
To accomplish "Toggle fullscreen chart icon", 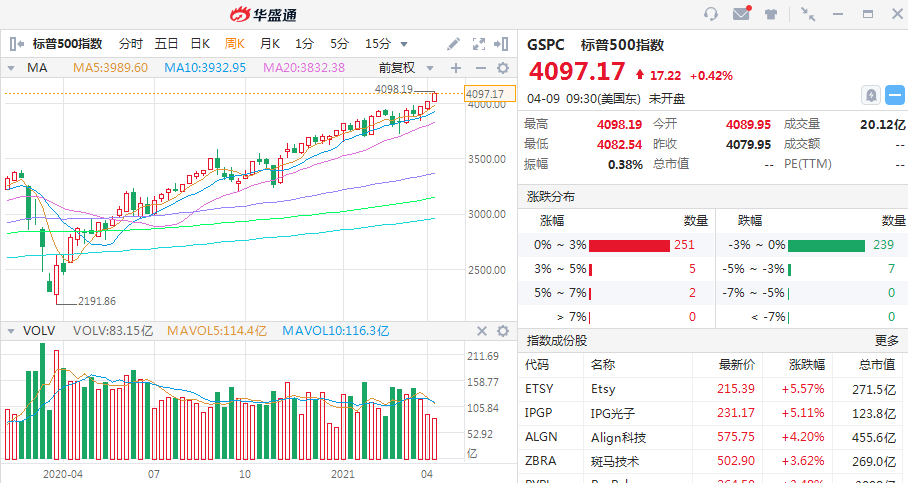I will [479, 43].
